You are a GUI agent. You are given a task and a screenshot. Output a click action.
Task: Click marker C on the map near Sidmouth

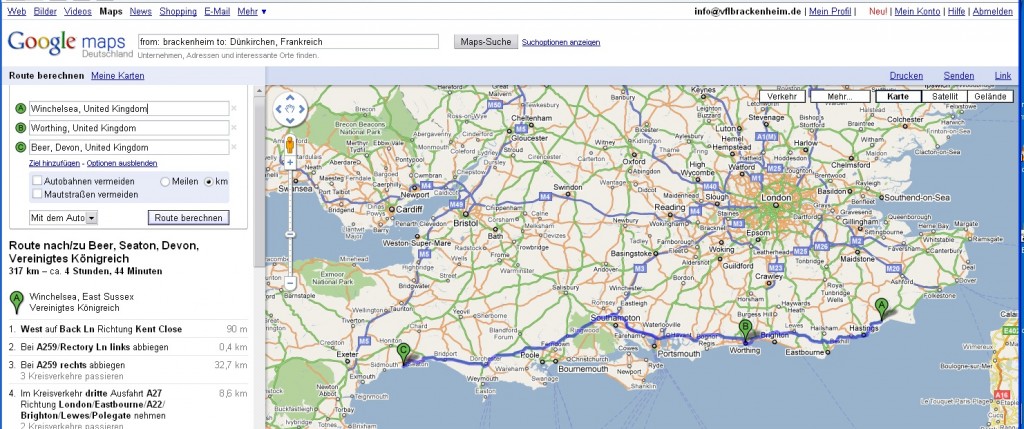404,355
